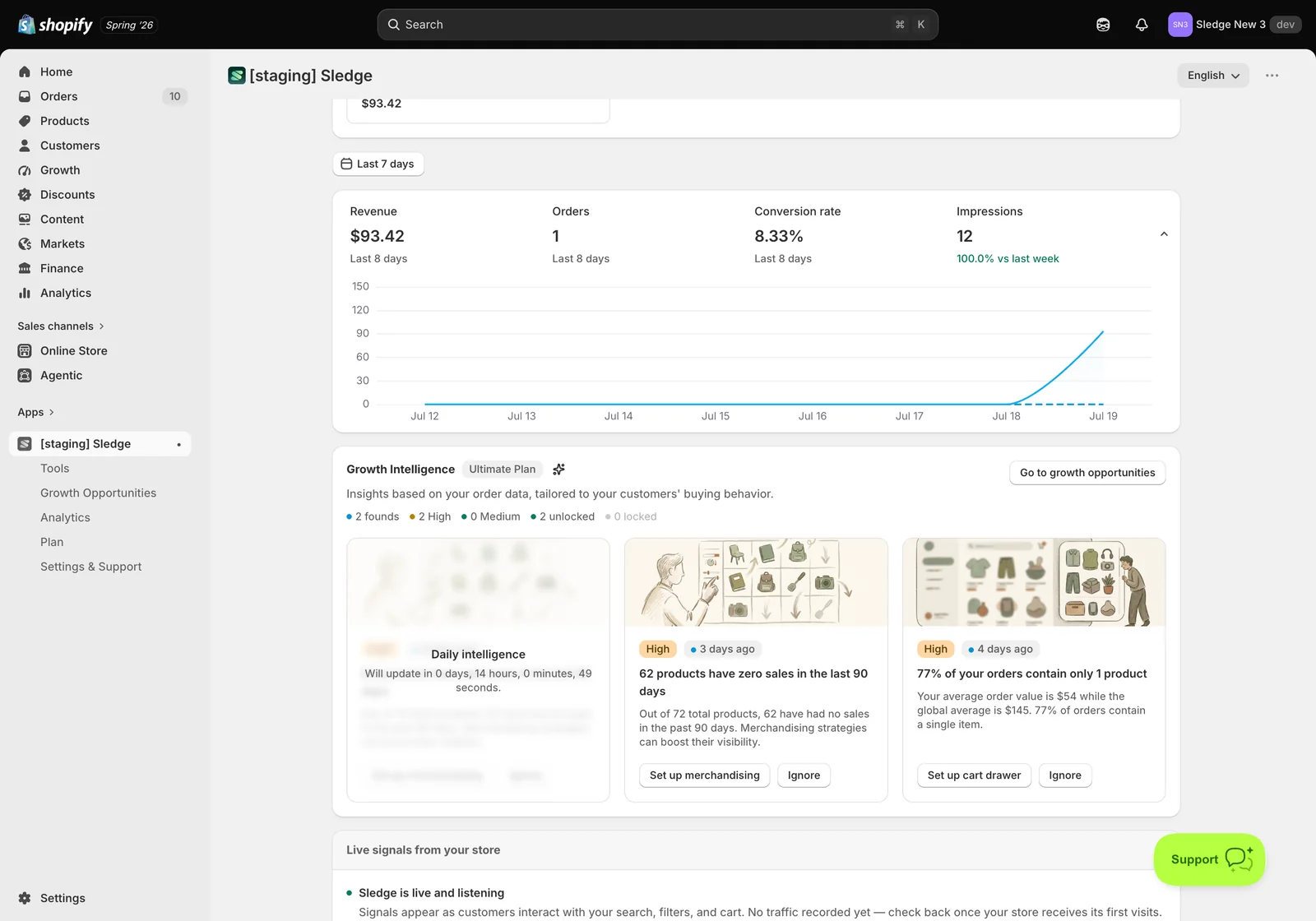Click the merchandising insight illustration
Viewport: 1316px width, 921px height.
point(756,582)
